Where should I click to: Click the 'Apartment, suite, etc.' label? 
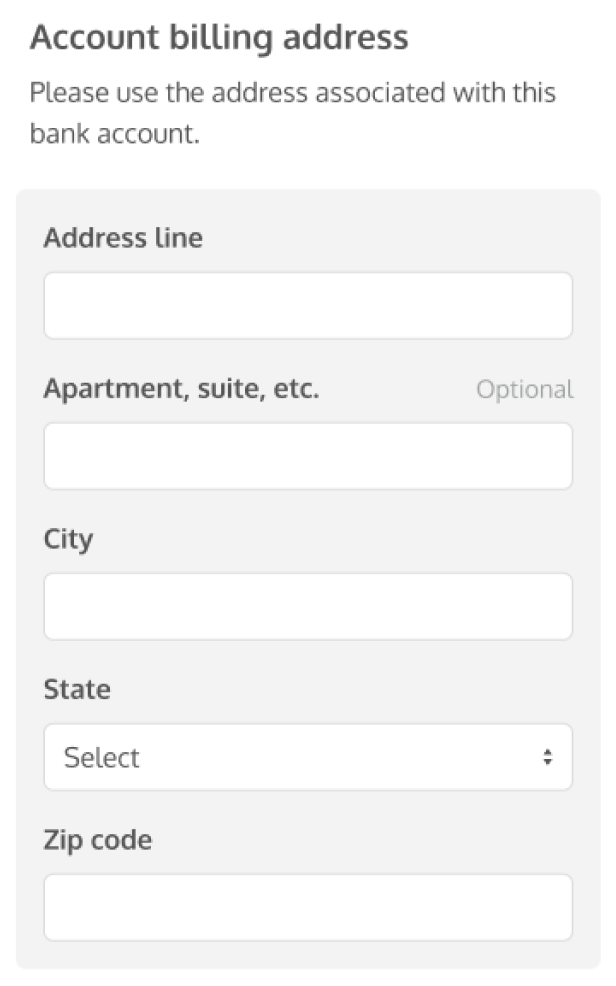(182, 389)
